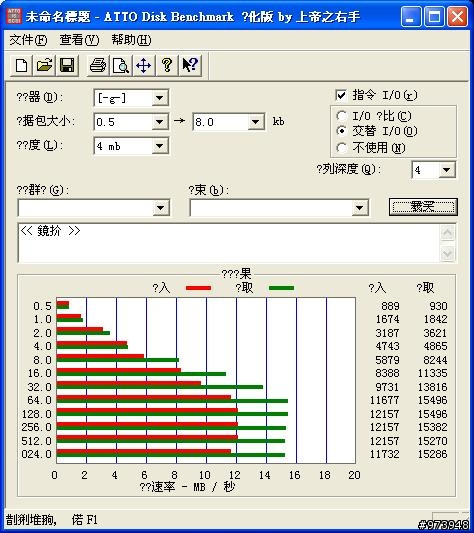Select the I/O ?比 (C) radio button
Viewport: 474px width, 533px height.
pos(341,116)
